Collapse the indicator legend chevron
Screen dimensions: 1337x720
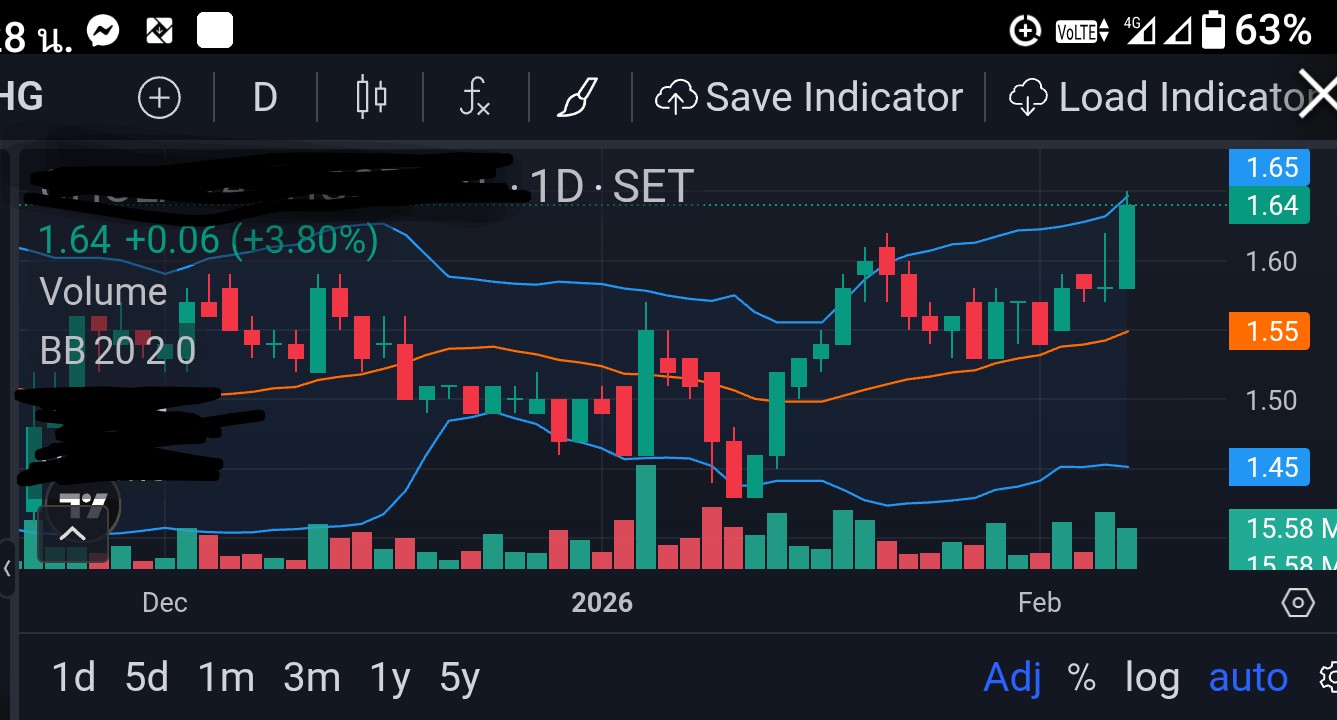click(72, 534)
